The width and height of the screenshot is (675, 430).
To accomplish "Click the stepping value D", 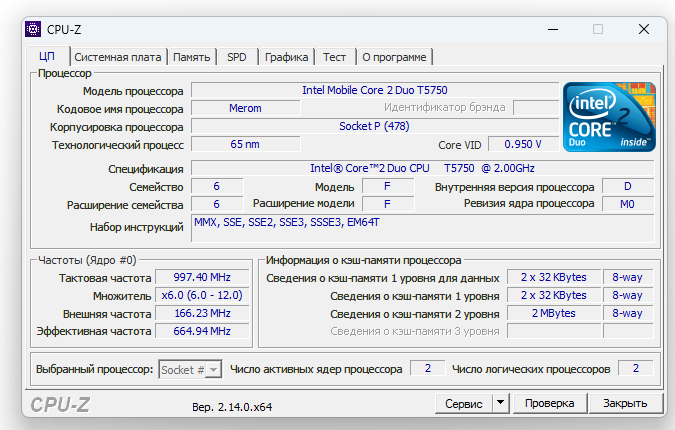I will click(x=628, y=186).
